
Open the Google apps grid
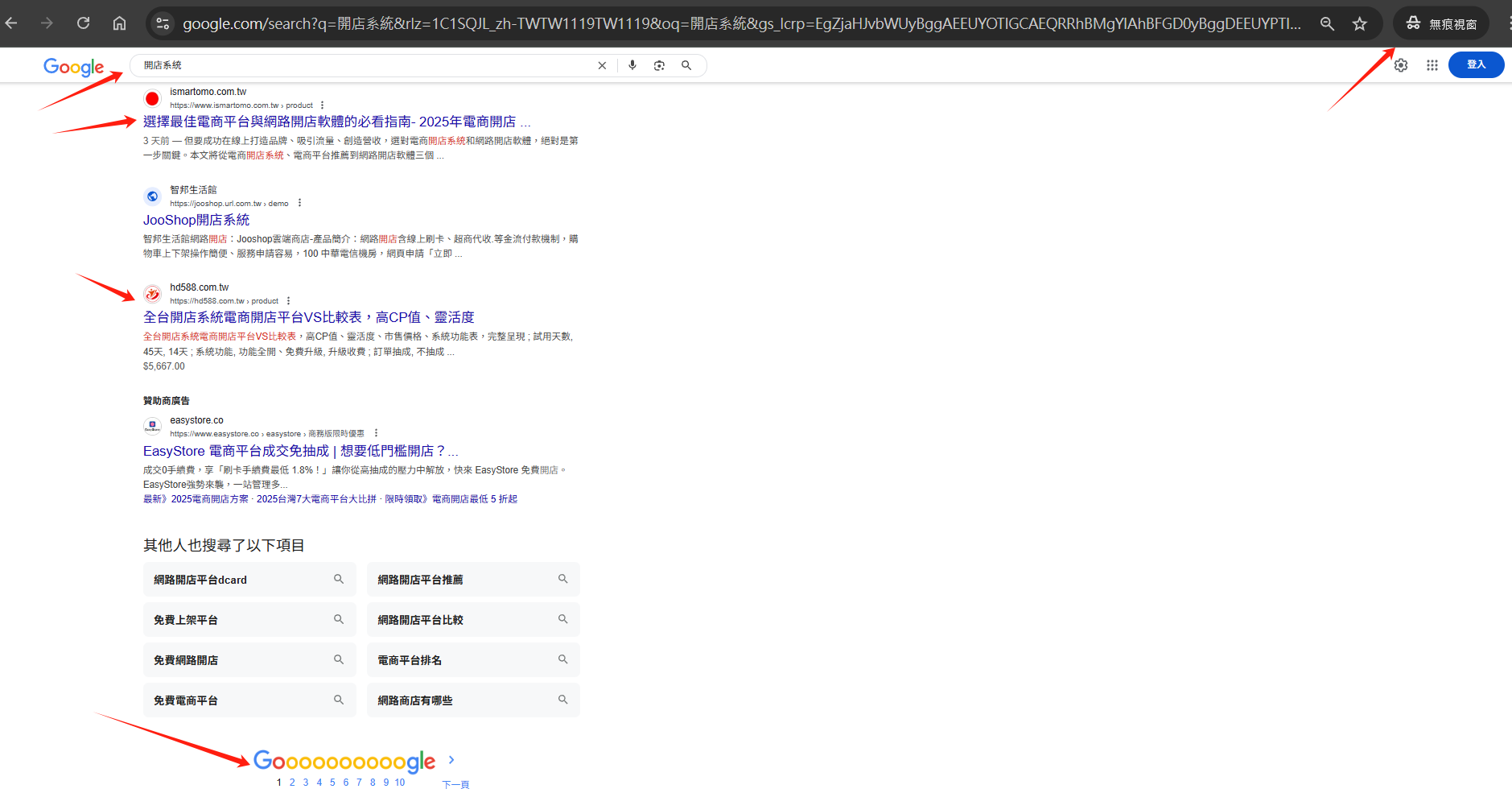[x=1432, y=65]
